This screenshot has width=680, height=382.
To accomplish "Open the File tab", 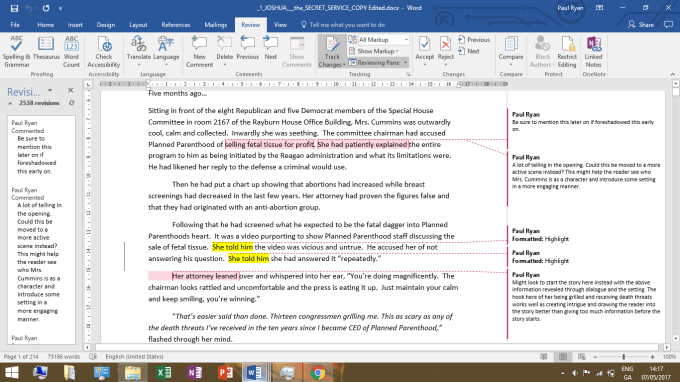I will click(x=15, y=25).
